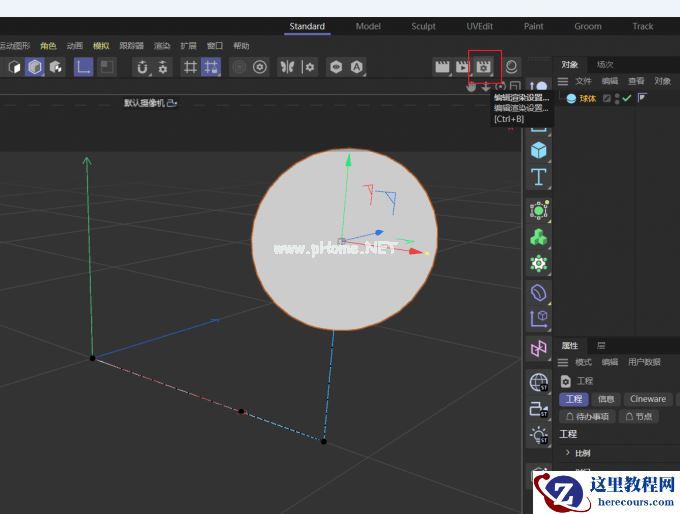Open Edit Render Settings clapperboard icon

click(x=485, y=66)
